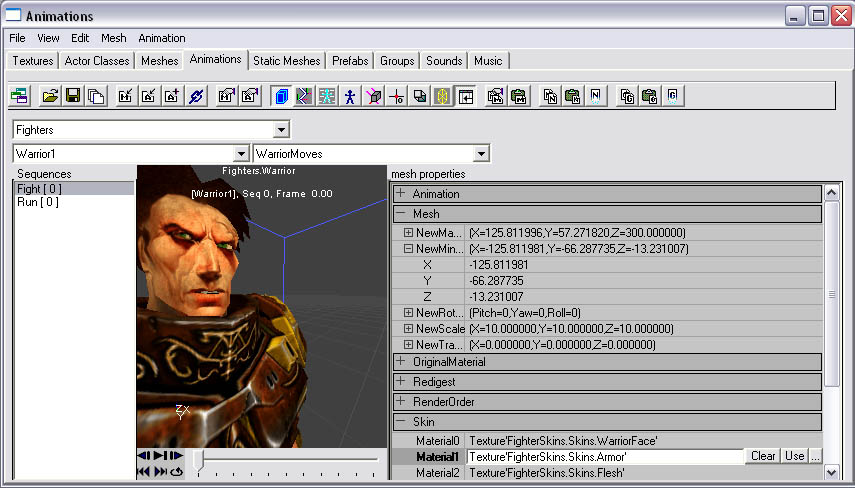
Task: Toggle the pink cube with axes button
Action: click(x=374, y=96)
